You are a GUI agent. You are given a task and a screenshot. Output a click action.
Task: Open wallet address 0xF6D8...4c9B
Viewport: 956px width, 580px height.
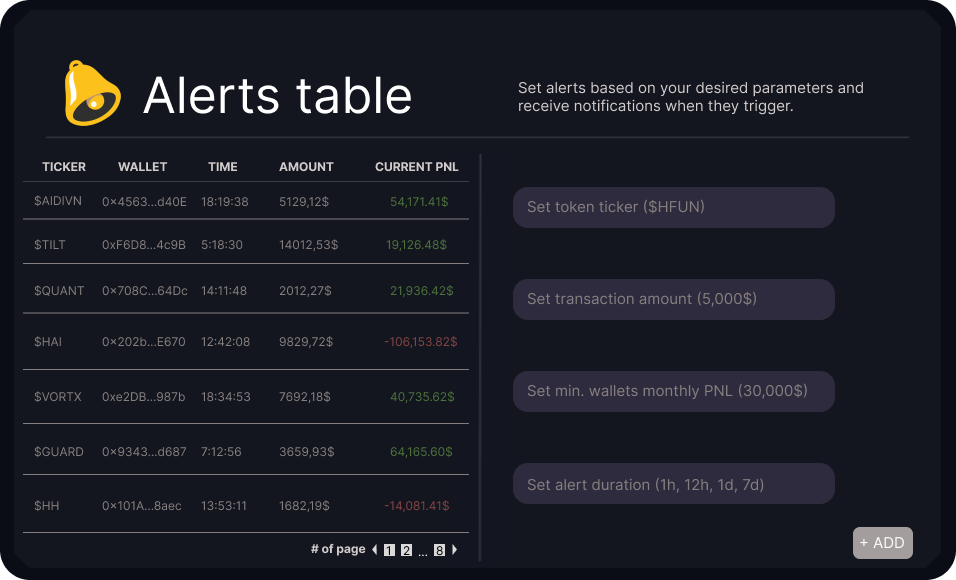click(x=144, y=244)
